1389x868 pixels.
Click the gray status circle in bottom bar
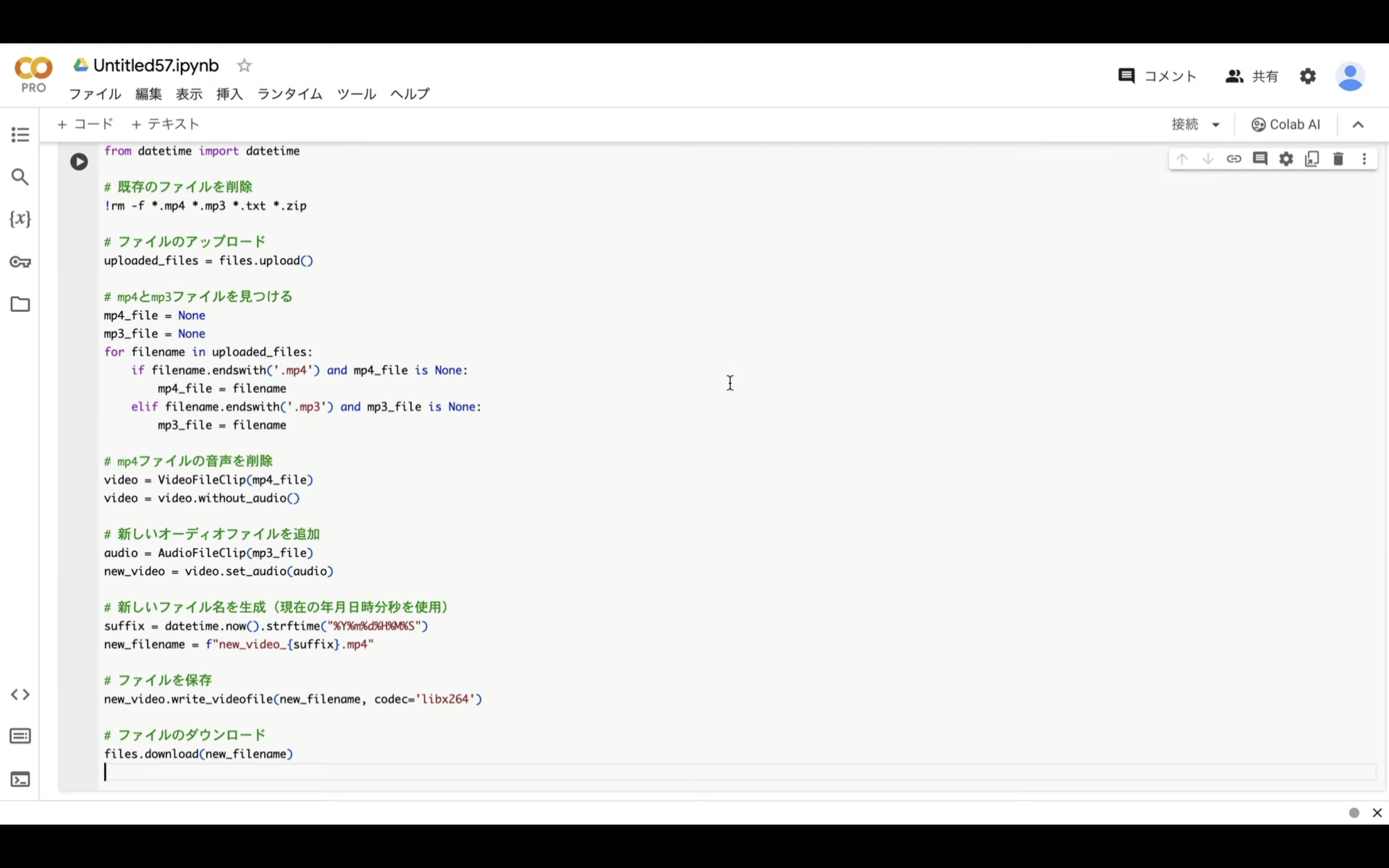coord(1354,813)
